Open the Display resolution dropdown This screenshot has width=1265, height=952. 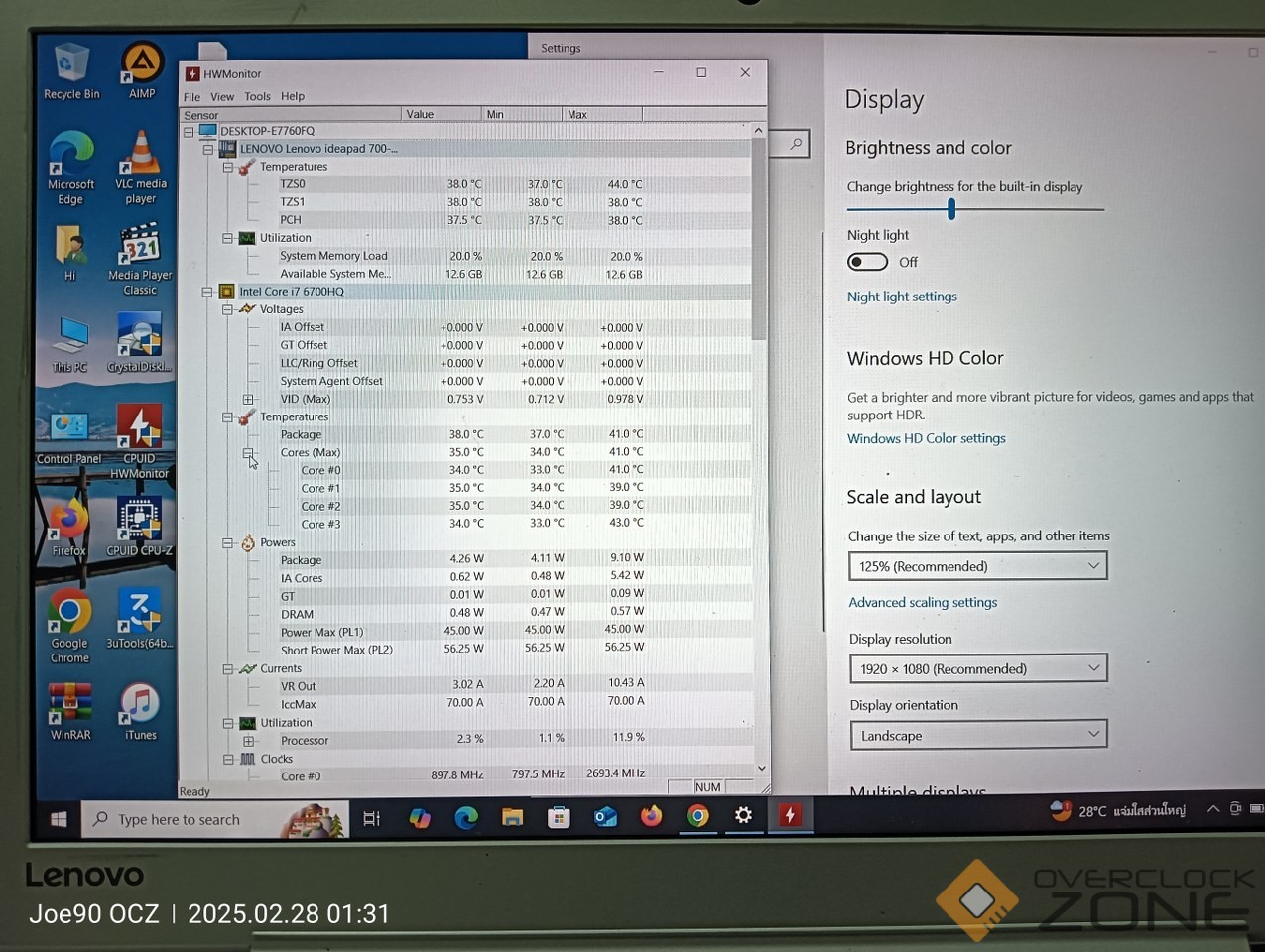click(x=978, y=668)
